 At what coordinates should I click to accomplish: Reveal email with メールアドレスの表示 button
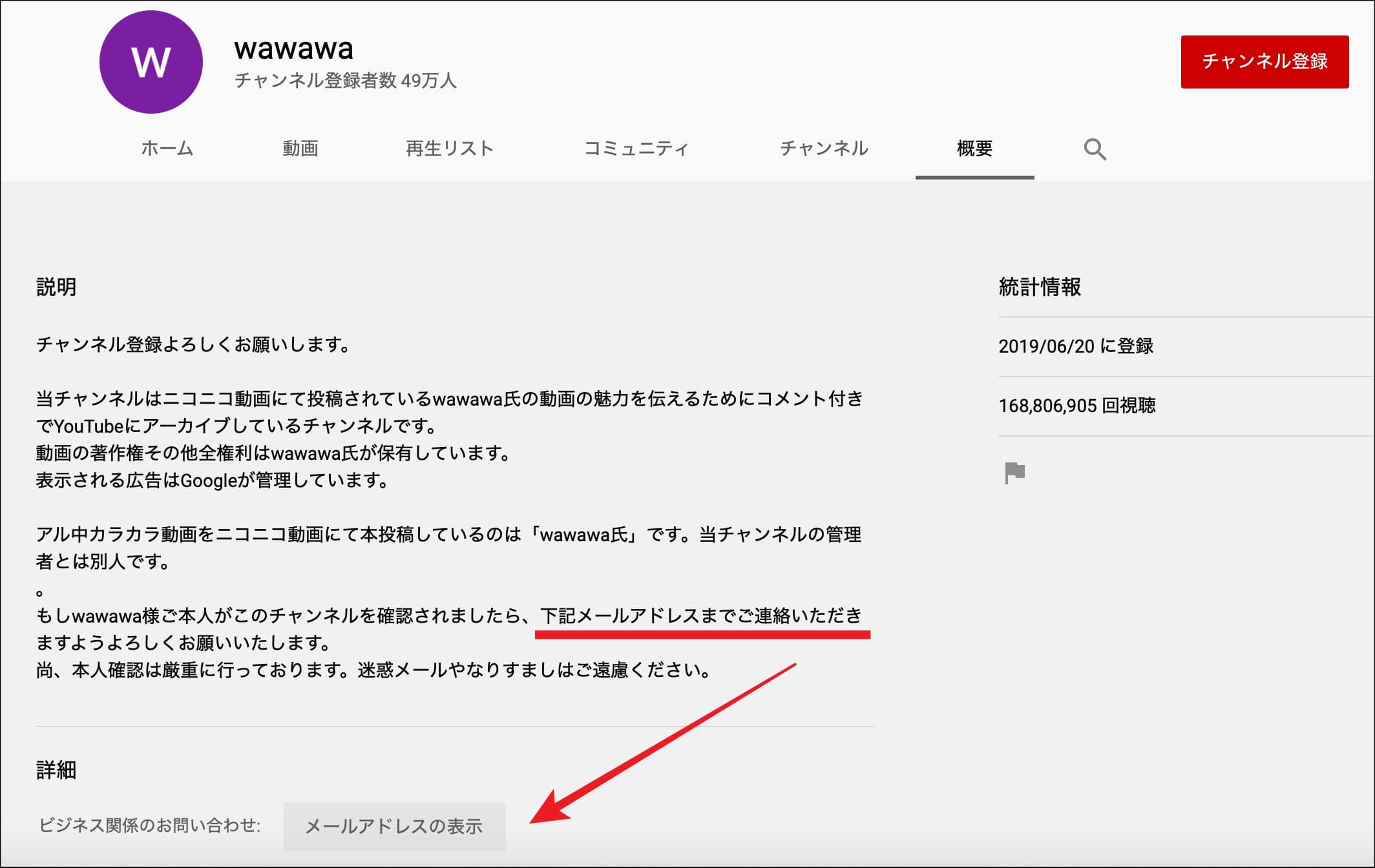(394, 826)
